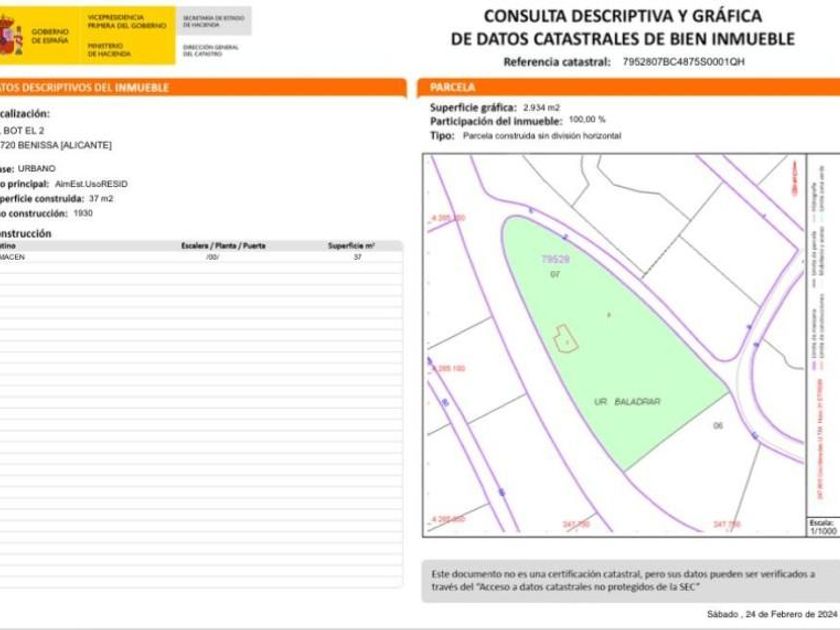
Task: Click the 'MACEN' cell in the construction table
Action: coord(12,257)
